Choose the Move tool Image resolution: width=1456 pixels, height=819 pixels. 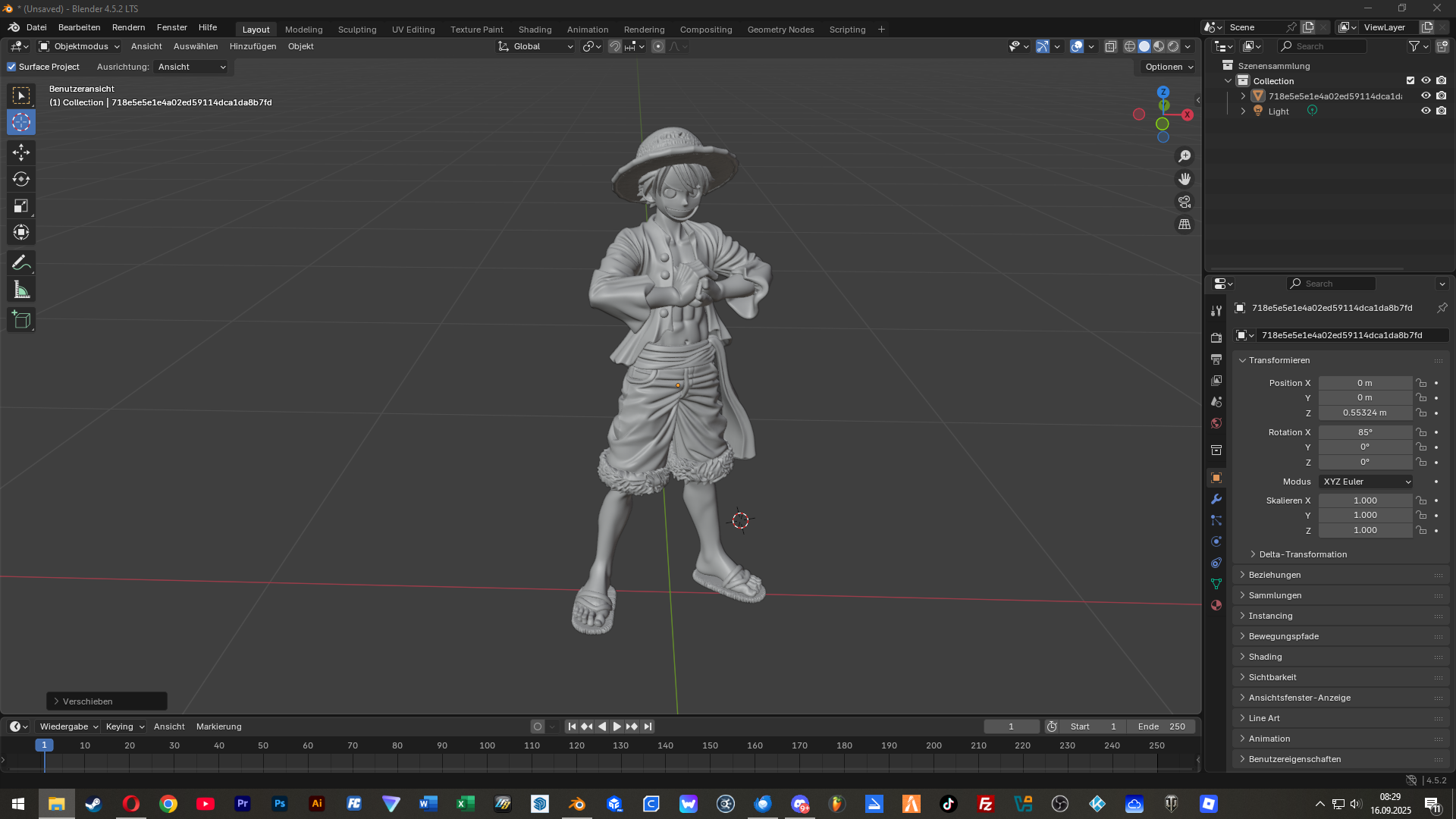pos(21,152)
